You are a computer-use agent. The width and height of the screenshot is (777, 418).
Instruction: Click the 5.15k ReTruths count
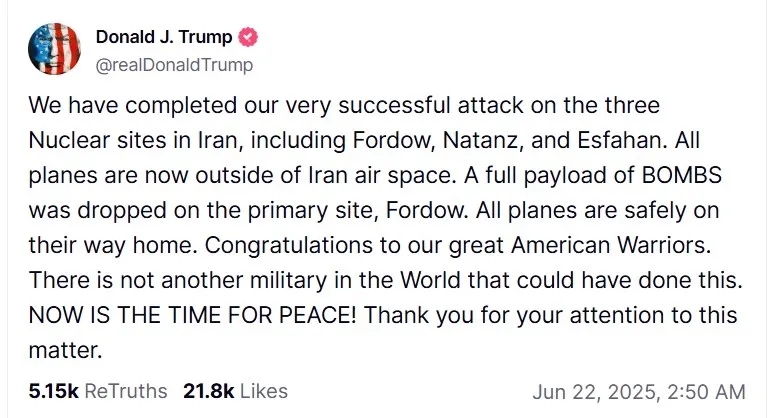click(x=54, y=390)
